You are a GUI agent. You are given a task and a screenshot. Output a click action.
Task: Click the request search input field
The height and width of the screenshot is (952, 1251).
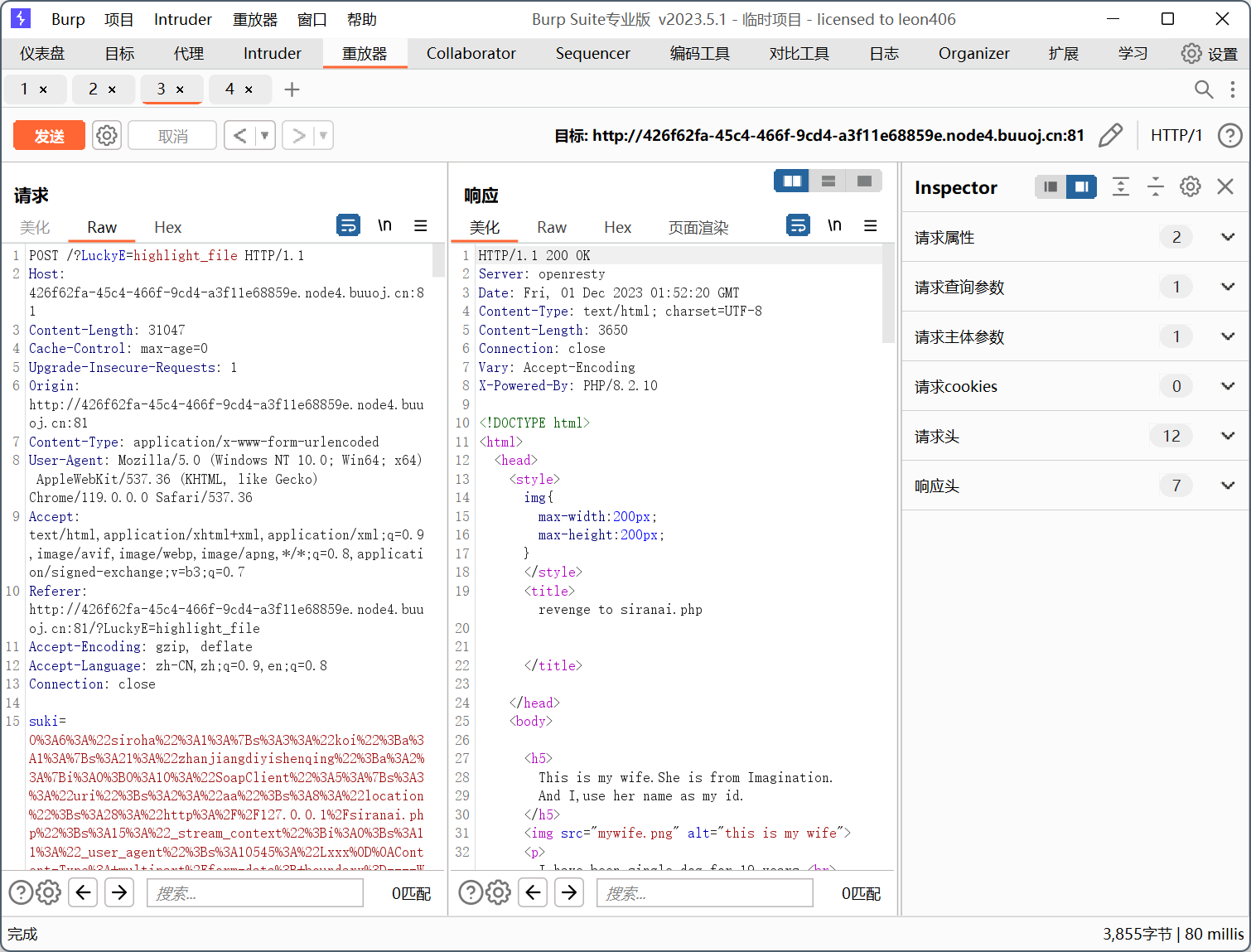(x=255, y=893)
